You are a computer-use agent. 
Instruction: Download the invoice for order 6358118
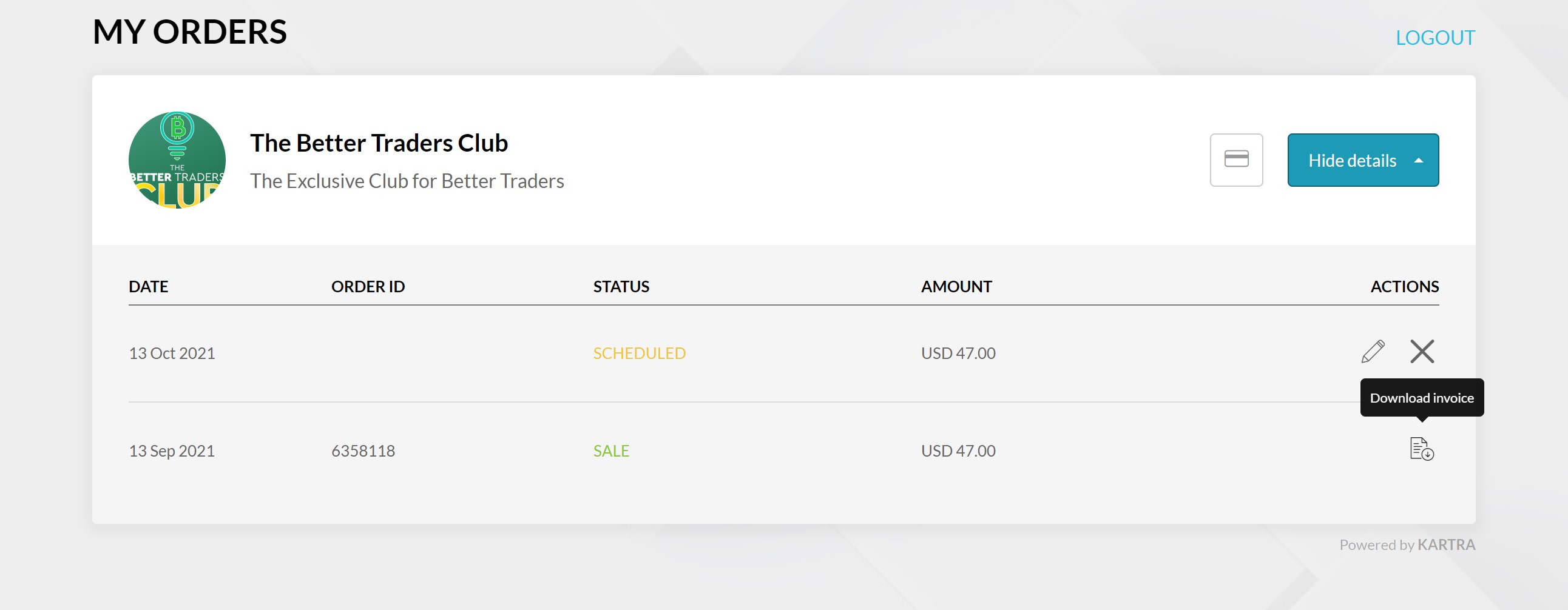coord(1421,450)
